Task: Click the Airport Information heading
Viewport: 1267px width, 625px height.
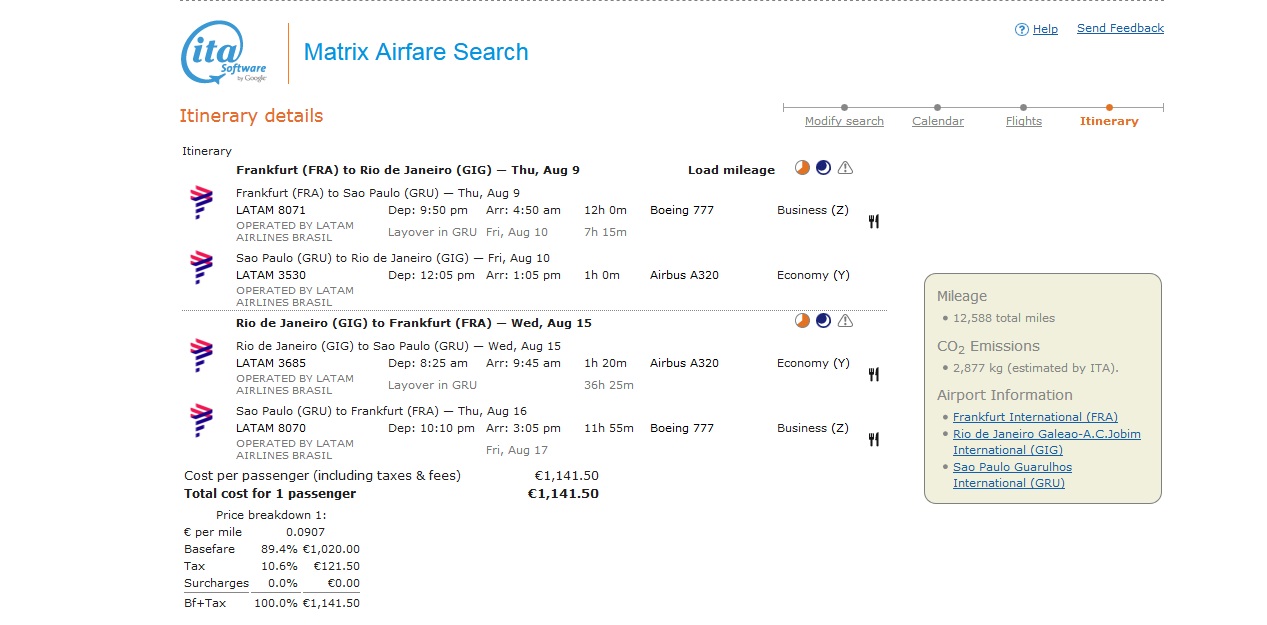Action: 1005,395
